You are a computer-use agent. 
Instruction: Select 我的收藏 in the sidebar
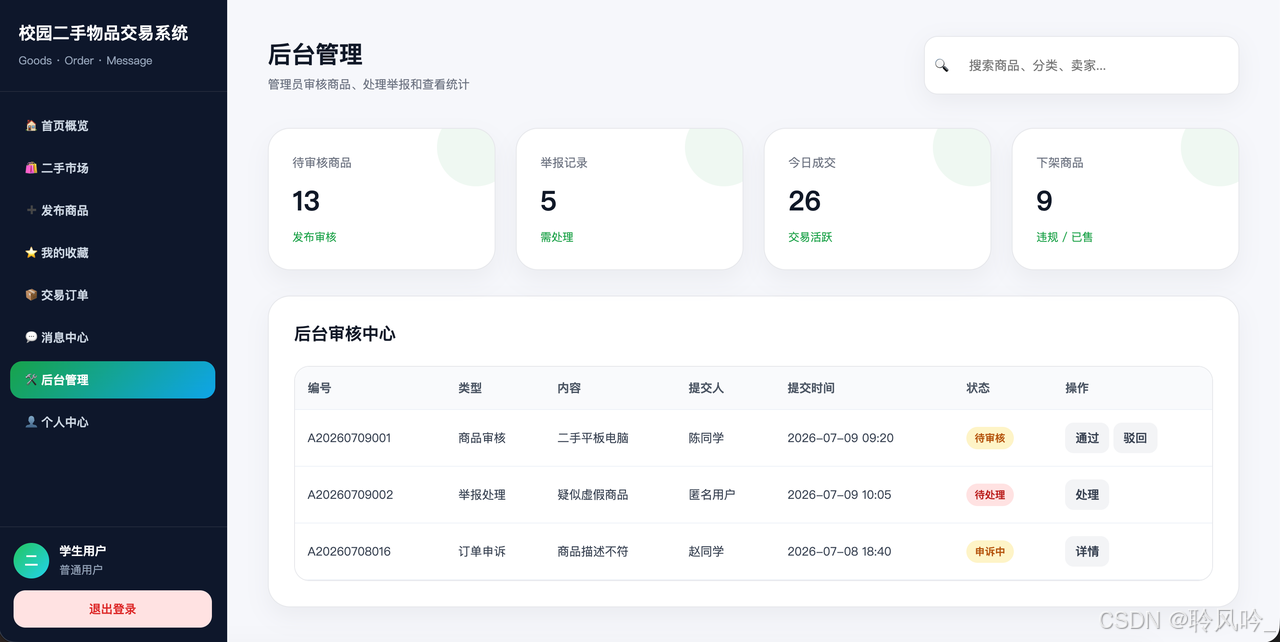pyautogui.click(x=112, y=253)
